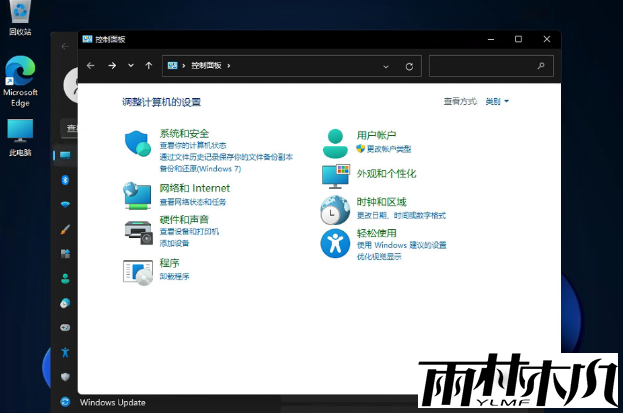Click the refresh button in address bar
Viewport: 623px width, 413px height.
tap(409, 66)
